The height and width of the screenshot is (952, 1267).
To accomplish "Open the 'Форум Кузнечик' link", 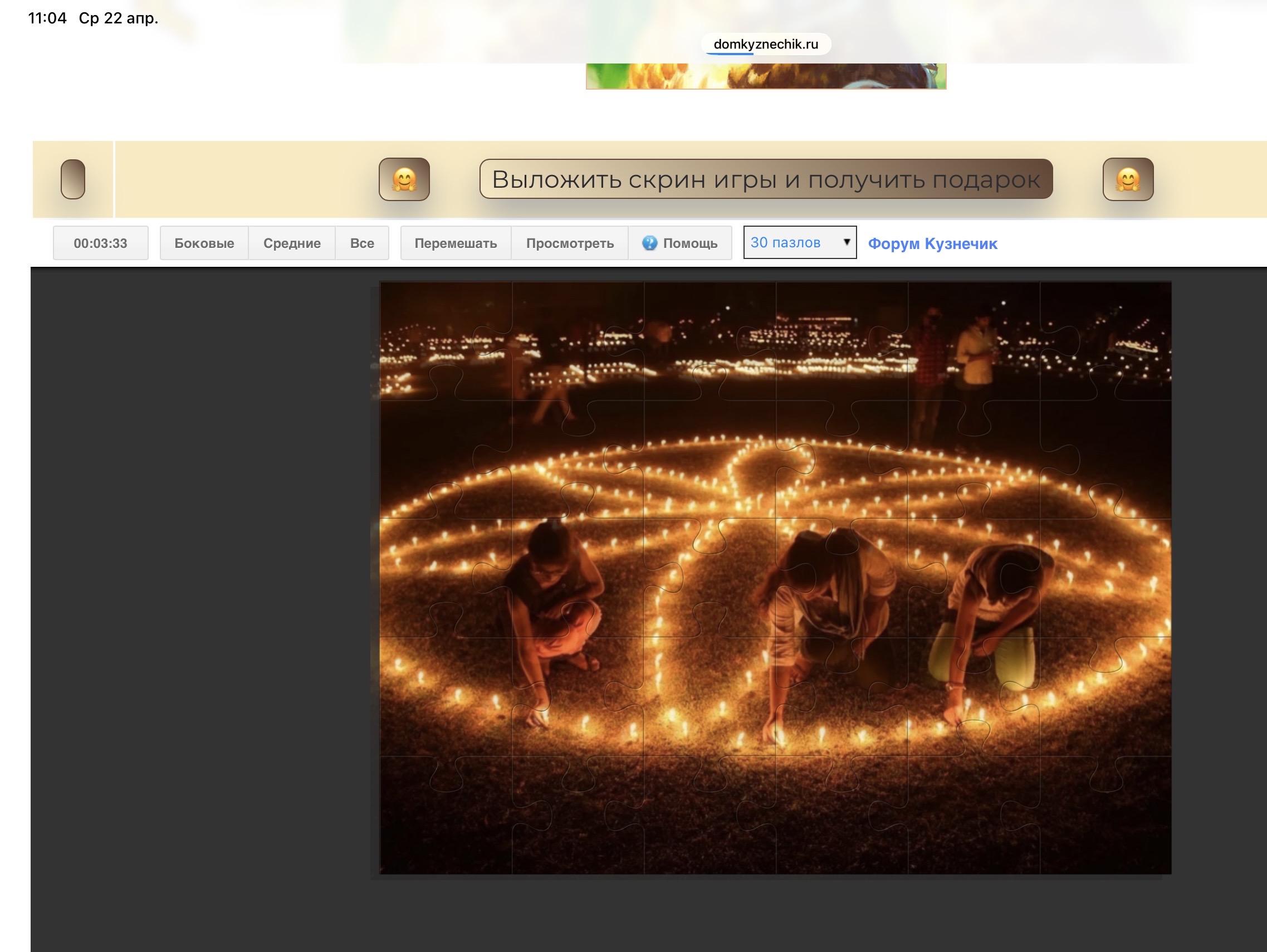I will pos(932,243).
